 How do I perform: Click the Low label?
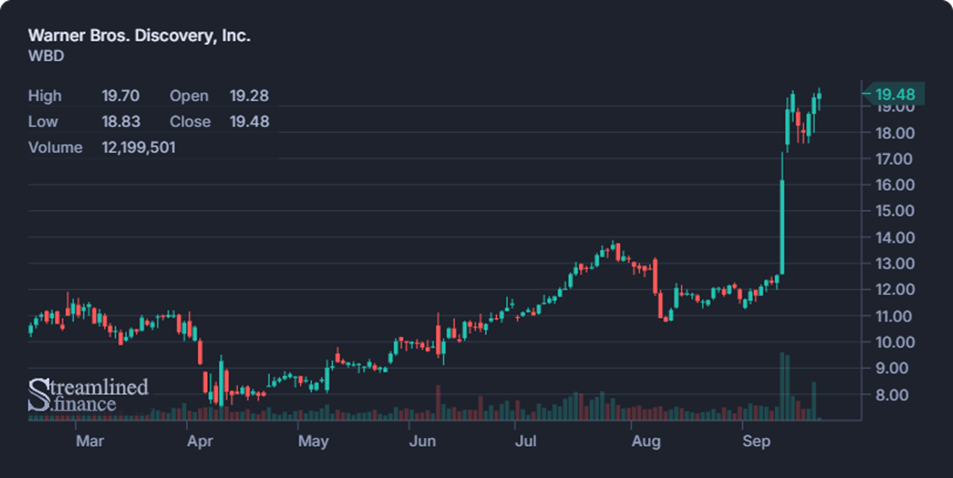(43, 122)
